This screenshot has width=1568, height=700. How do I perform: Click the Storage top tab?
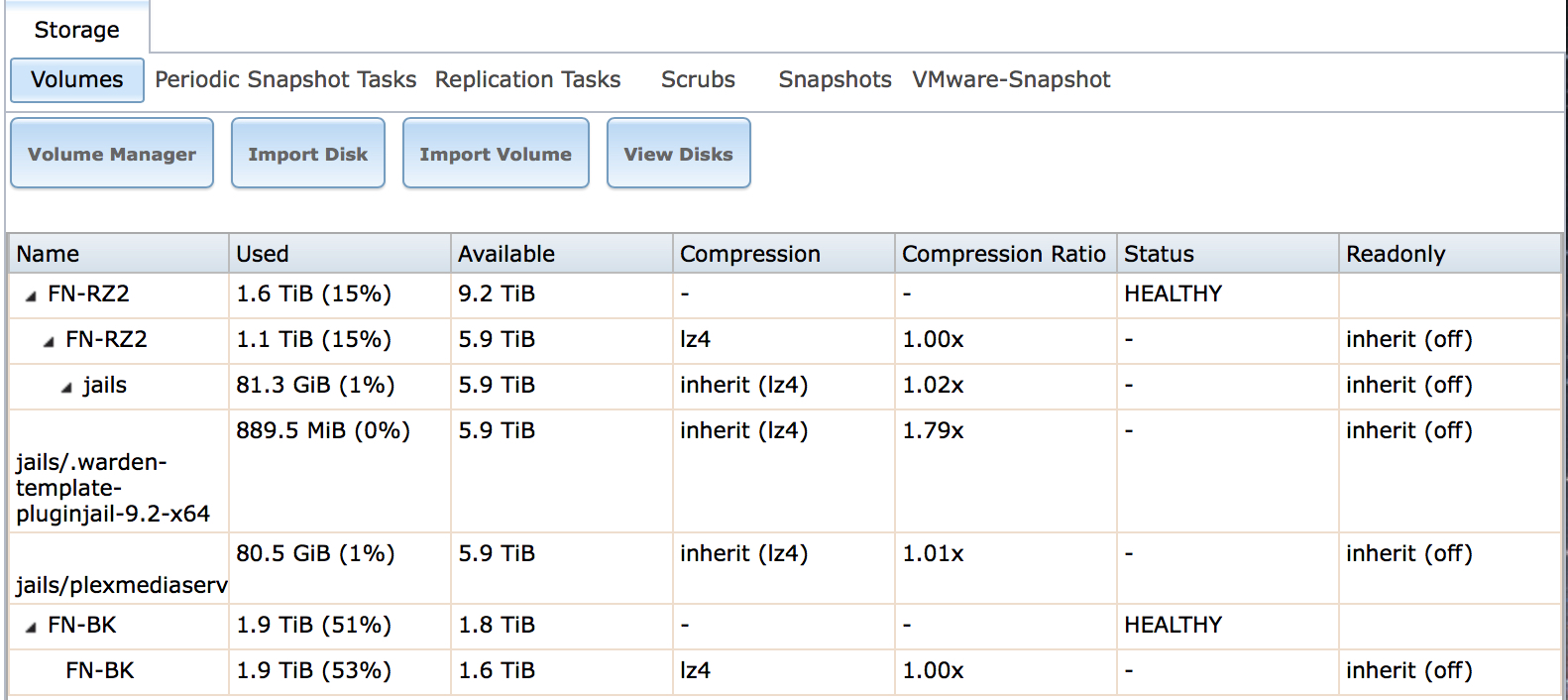(77, 30)
